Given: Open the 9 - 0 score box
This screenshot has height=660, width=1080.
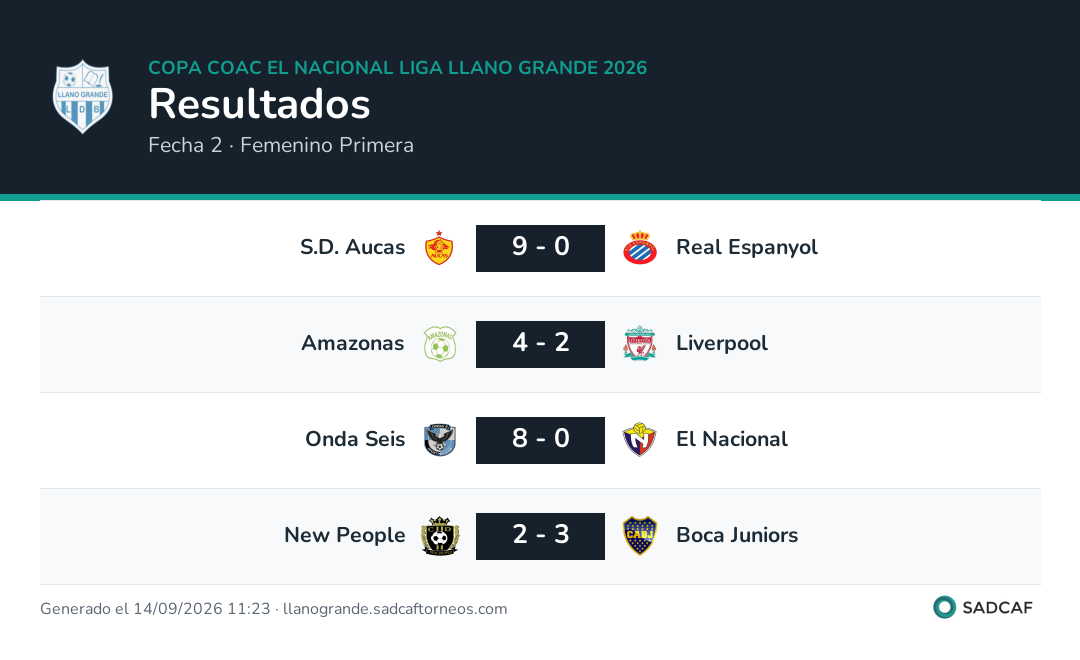Looking at the screenshot, I should (541, 248).
